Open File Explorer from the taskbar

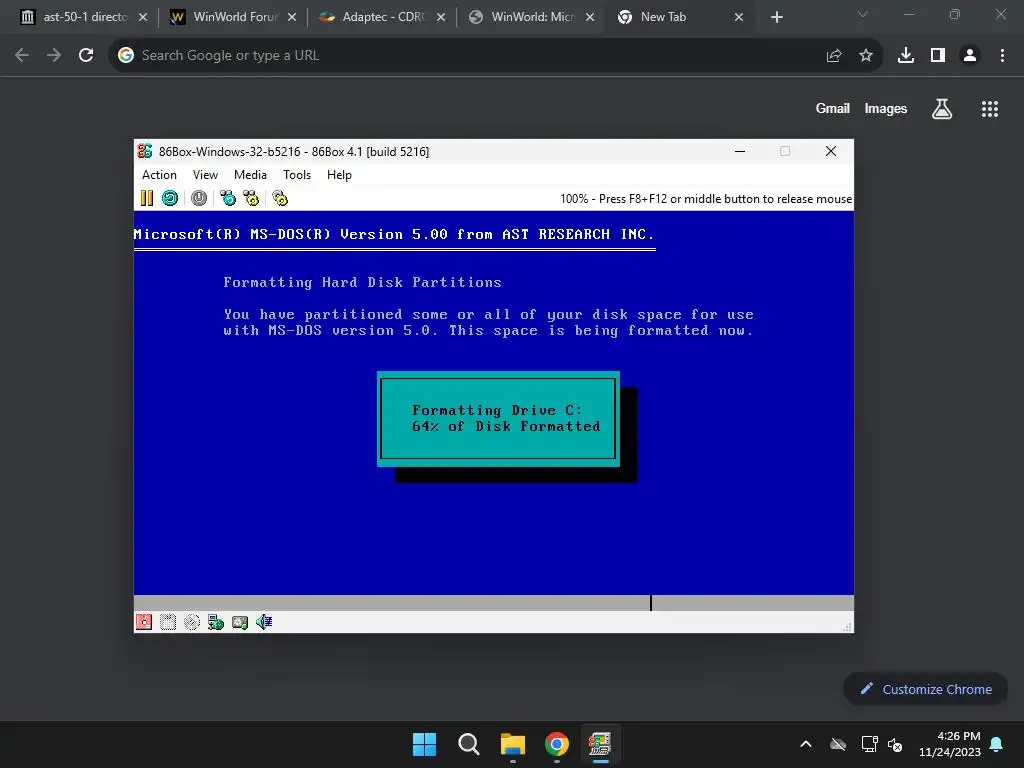(x=513, y=744)
